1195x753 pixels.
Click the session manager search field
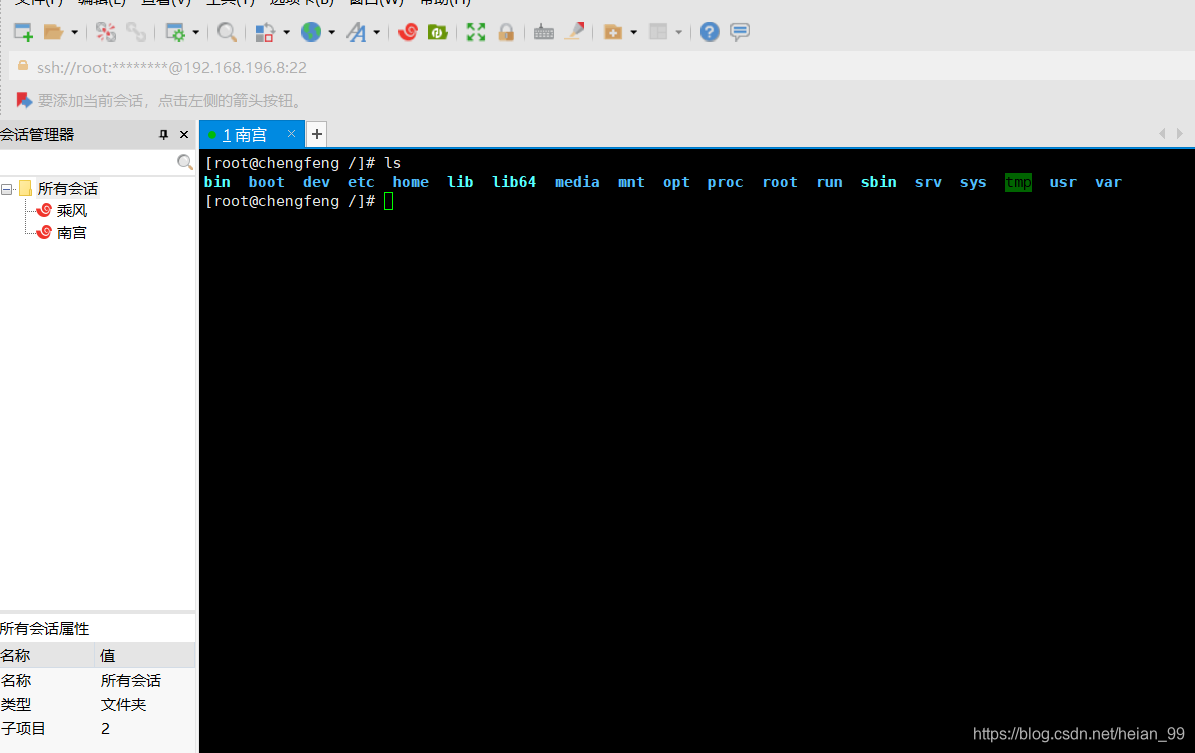coord(88,162)
